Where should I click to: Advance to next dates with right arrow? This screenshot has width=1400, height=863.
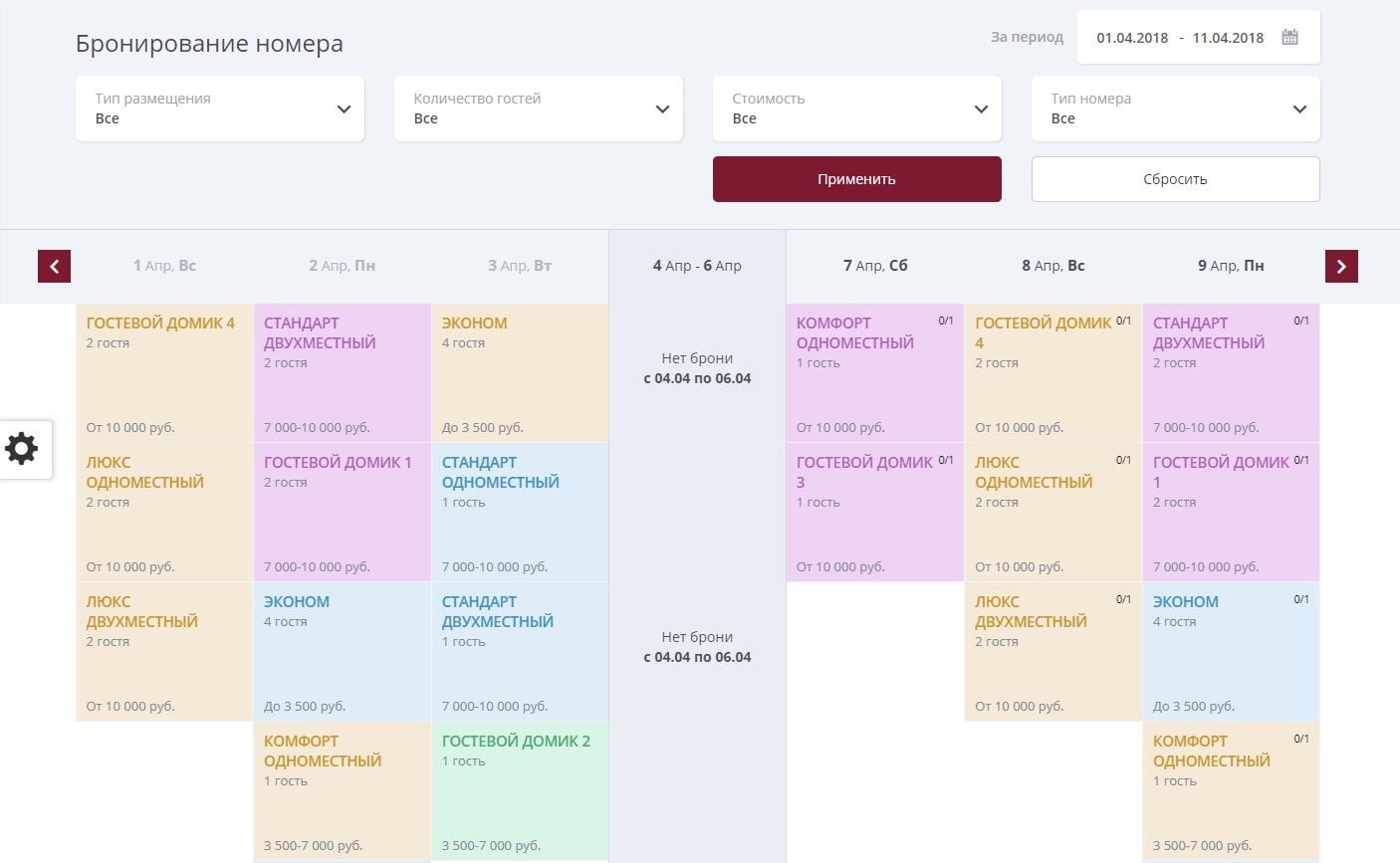point(1341,266)
